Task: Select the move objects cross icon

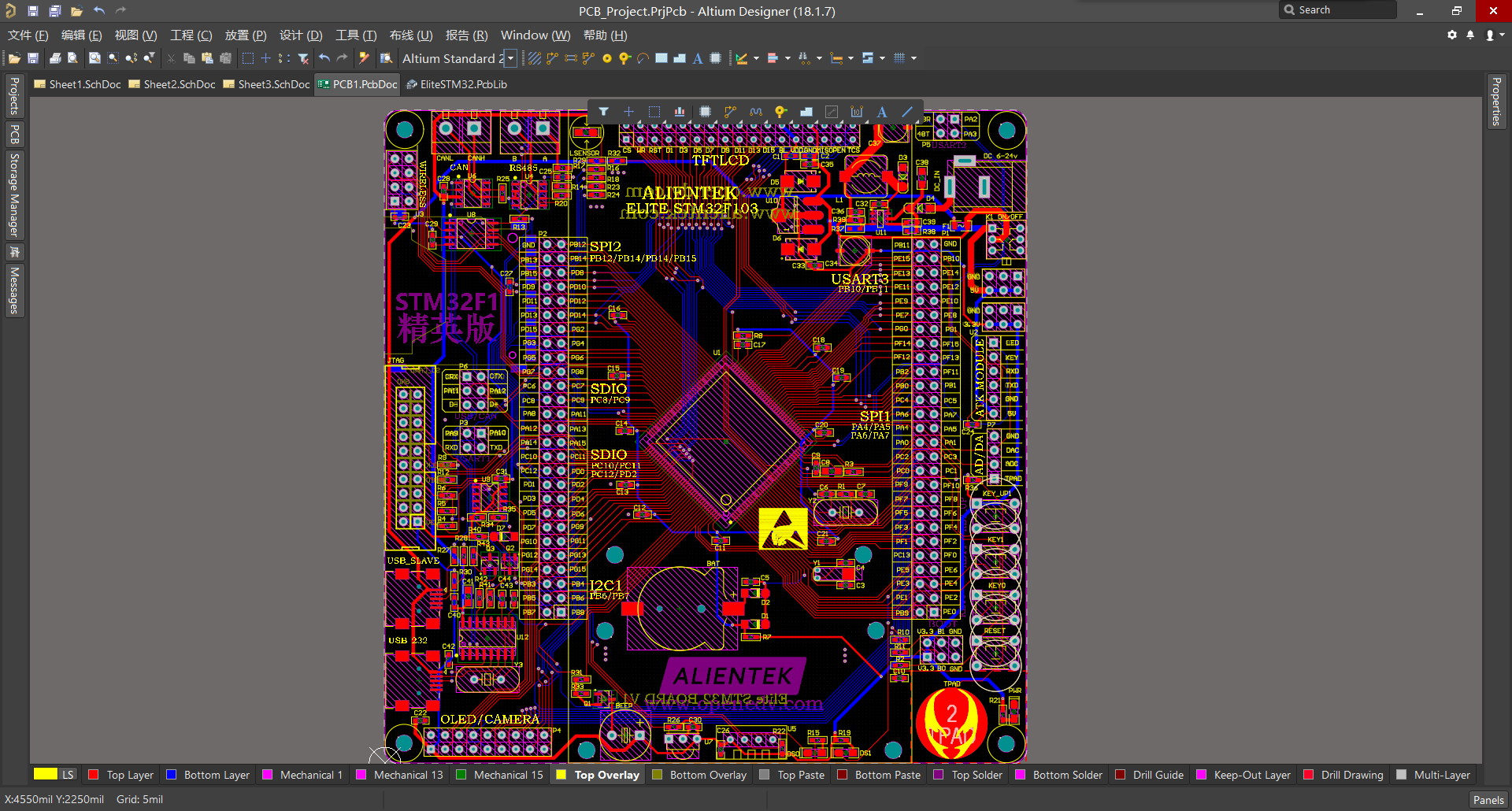Action: [628, 112]
